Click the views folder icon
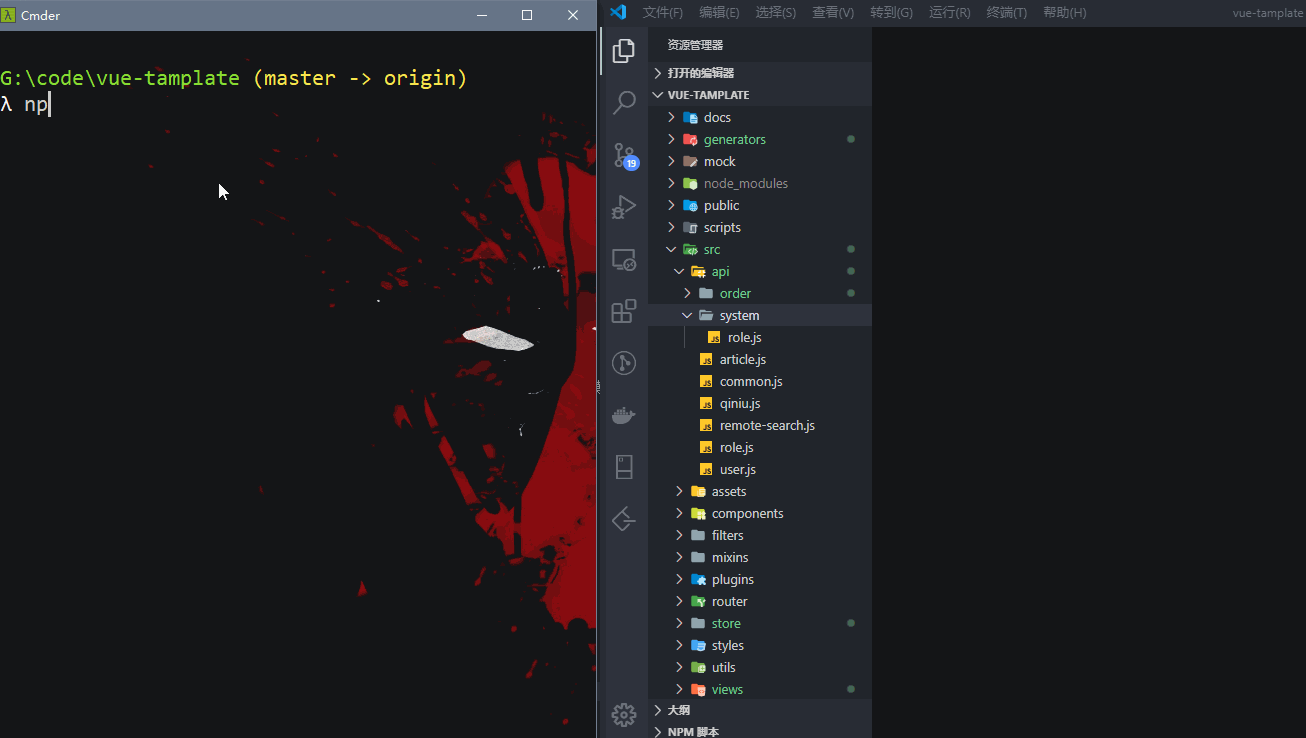This screenshot has width=1306, height=738. click(x=698, y=690)
